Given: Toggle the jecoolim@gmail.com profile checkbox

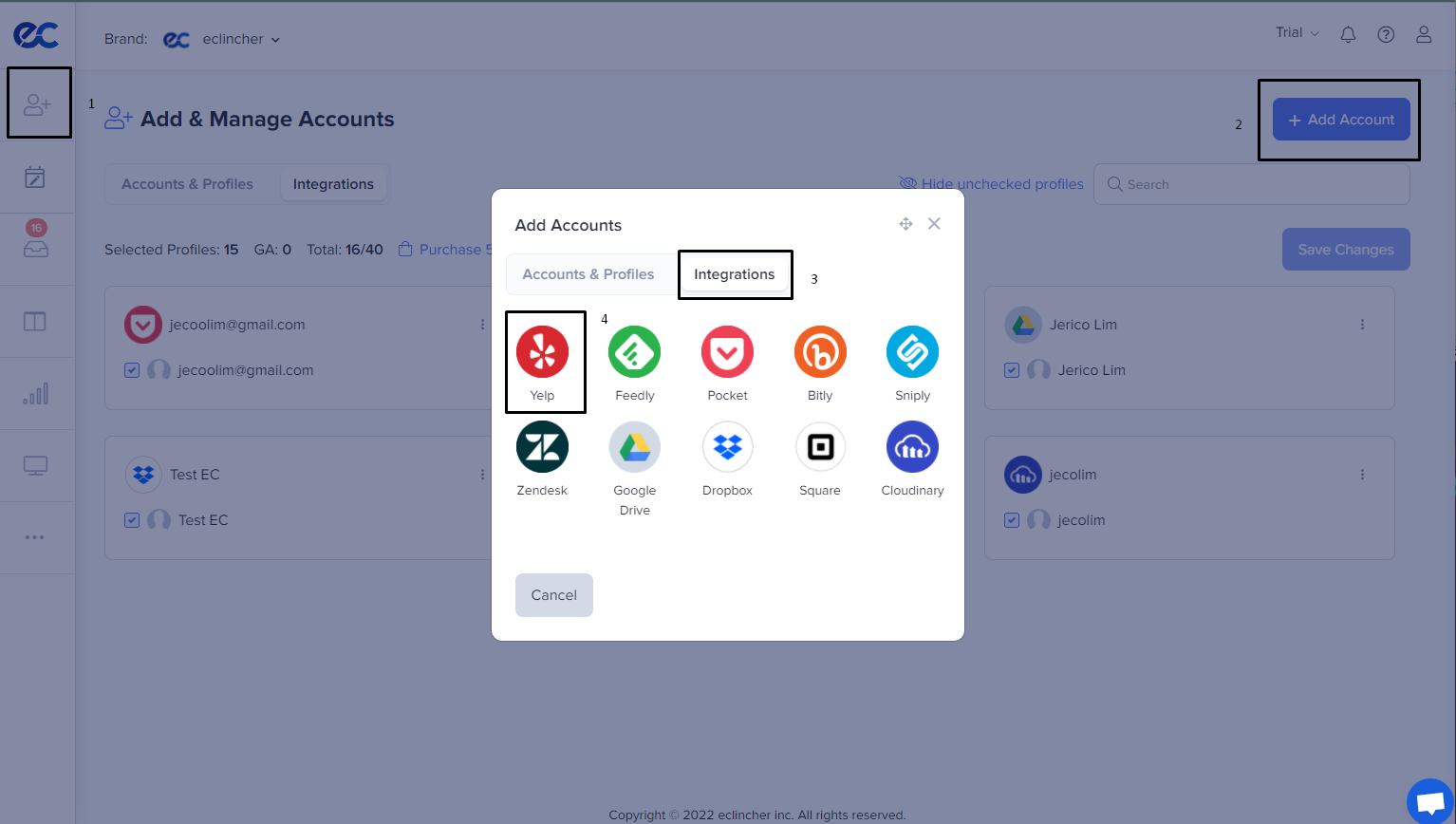Looking at the screenshot, I should click(132, 370).
